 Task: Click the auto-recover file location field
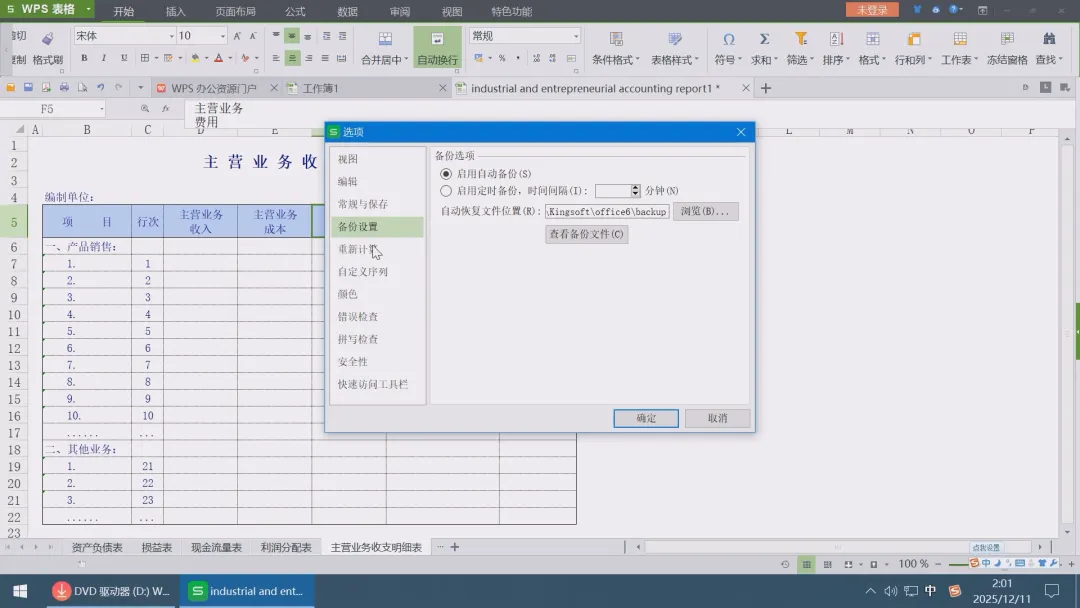[x=607, y=211]
